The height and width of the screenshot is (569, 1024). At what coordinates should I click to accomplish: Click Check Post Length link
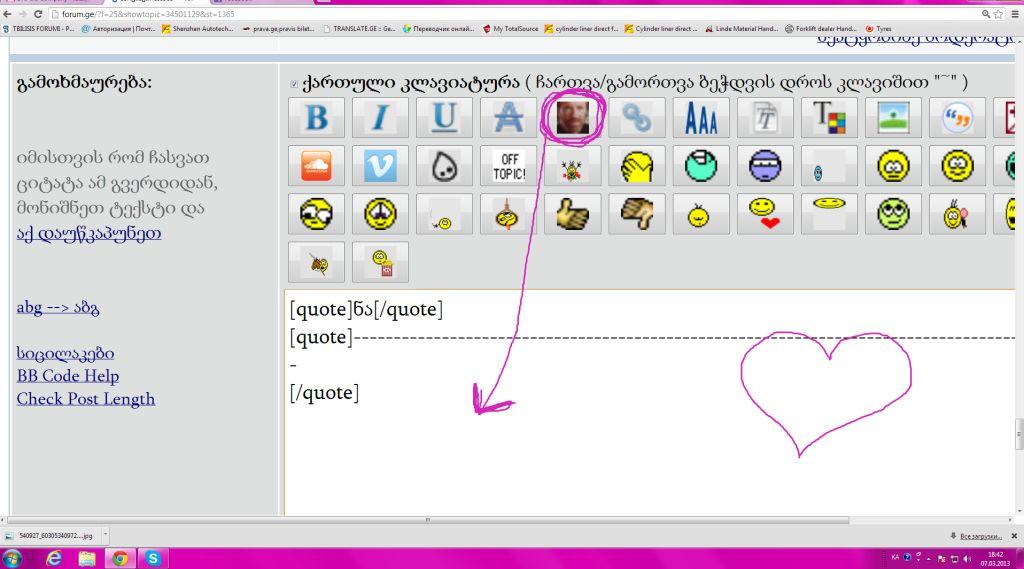coord(86,399)
